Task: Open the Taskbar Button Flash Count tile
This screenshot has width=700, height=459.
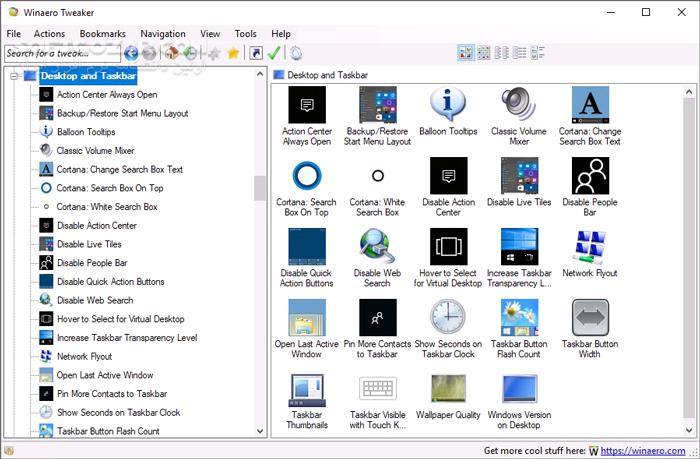Action: click(x=519, y=329)
